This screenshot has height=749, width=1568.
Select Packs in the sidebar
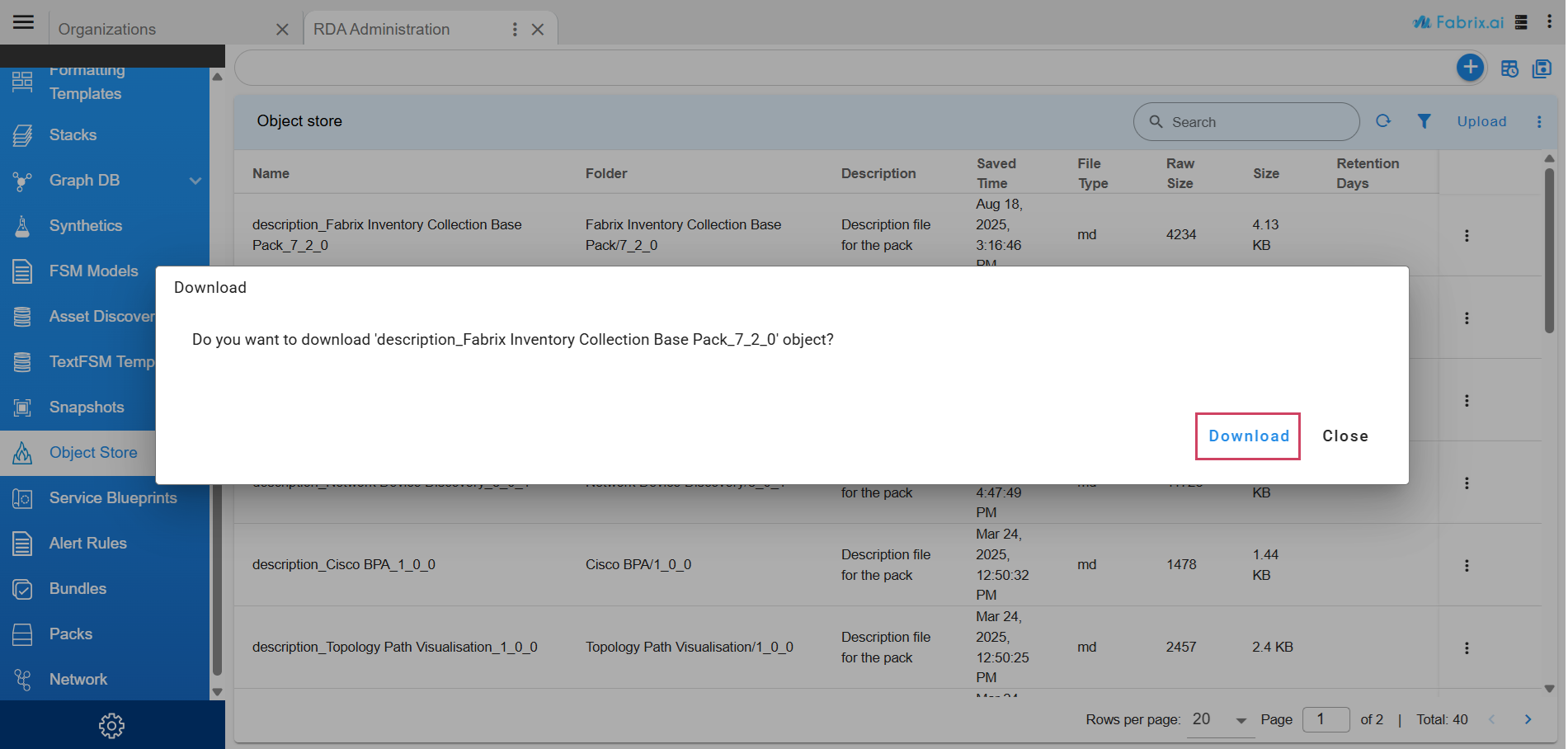[71, 634]
